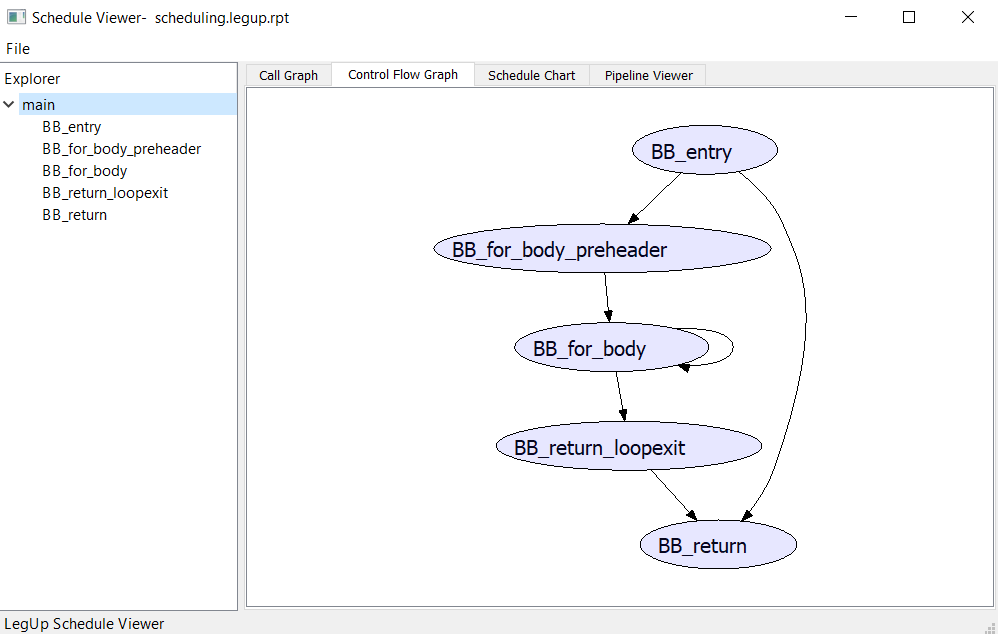Image resolution: width=998 pixels, height=634 pixels.
Task: Click the BB_for_body_preheader graph node
Action: click(x=602, y=249)
